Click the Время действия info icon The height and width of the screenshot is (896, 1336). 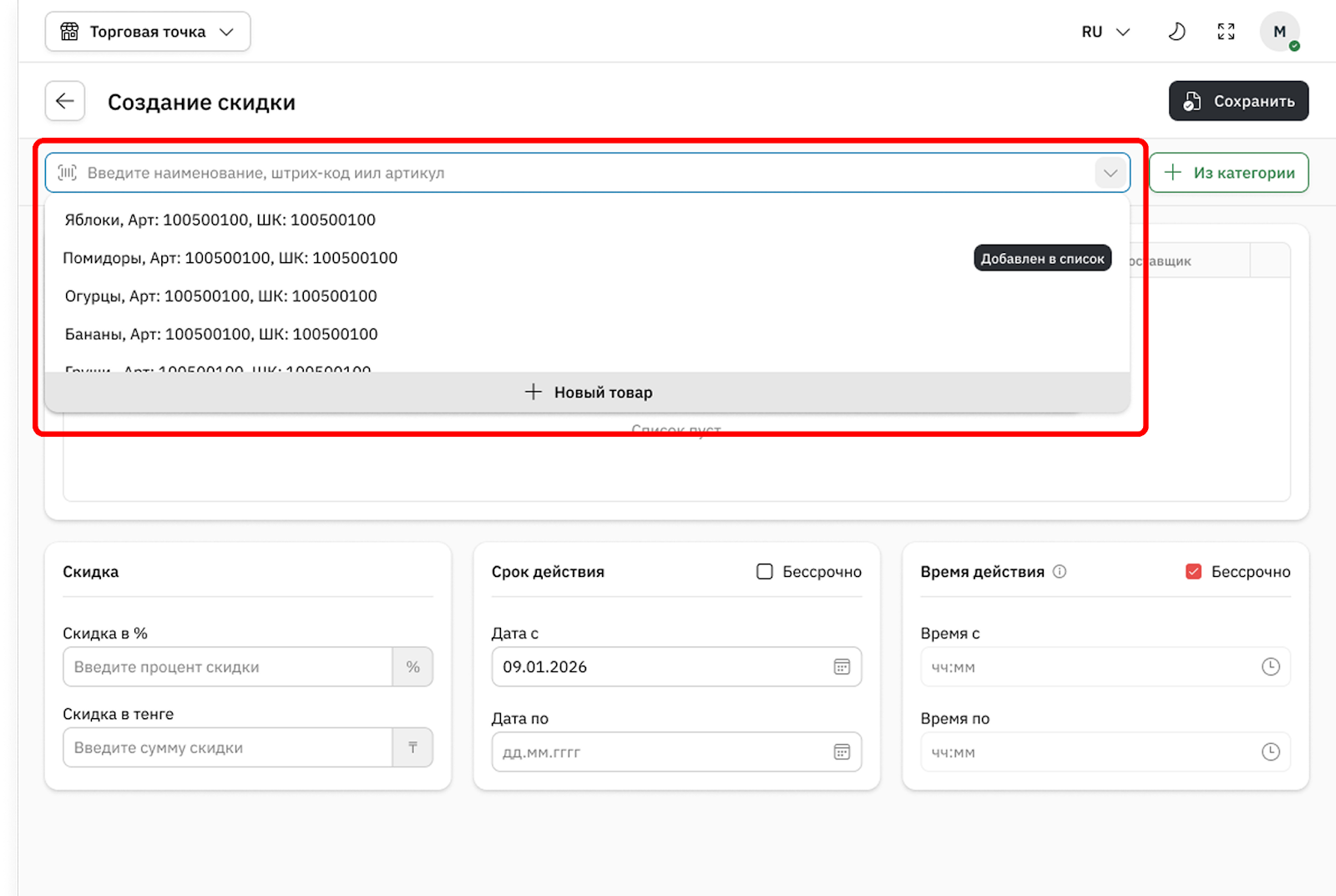tap(1060, 572)
